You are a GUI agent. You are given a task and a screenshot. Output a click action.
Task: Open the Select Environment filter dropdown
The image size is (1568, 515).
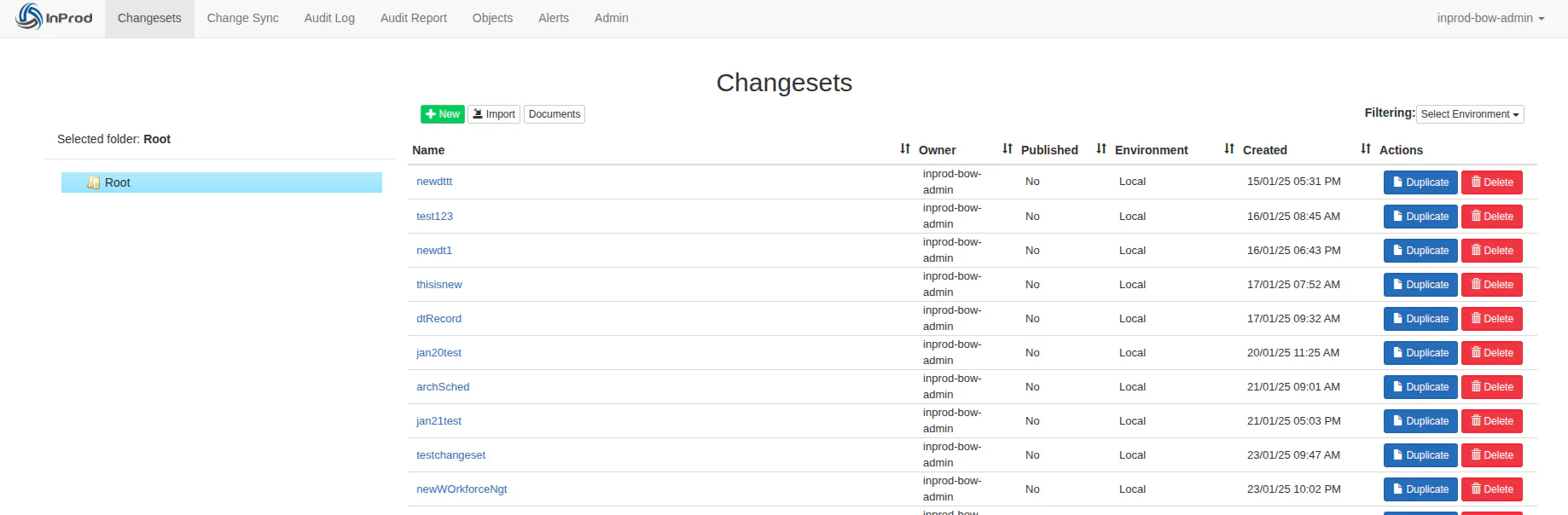click(1470, 114)
